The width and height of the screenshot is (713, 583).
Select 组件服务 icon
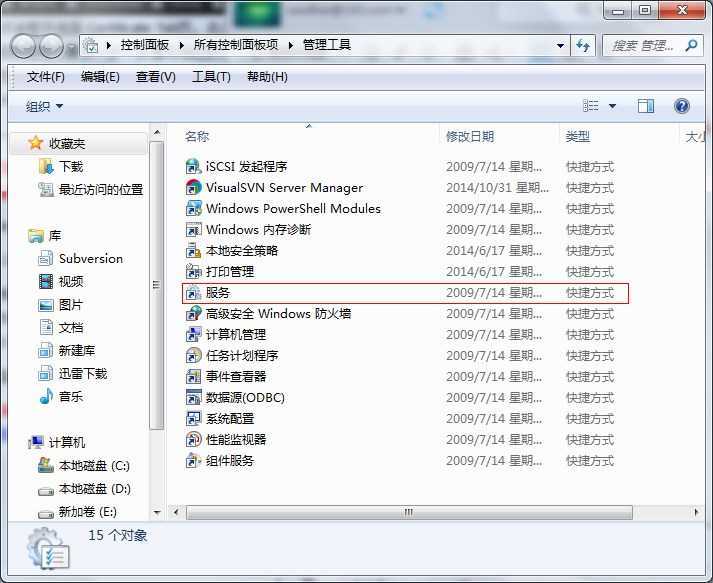point(193,461)
